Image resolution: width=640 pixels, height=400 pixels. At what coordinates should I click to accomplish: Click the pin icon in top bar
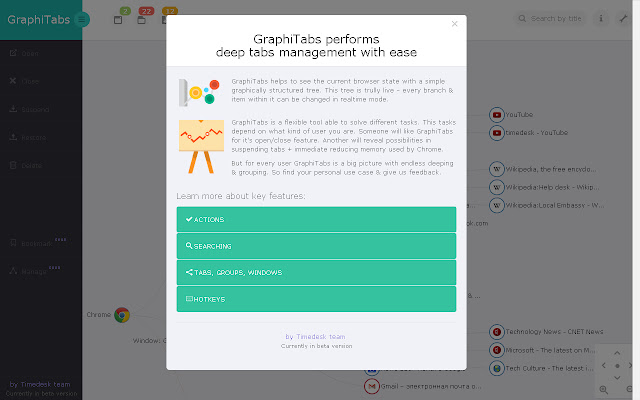(623, 18)
